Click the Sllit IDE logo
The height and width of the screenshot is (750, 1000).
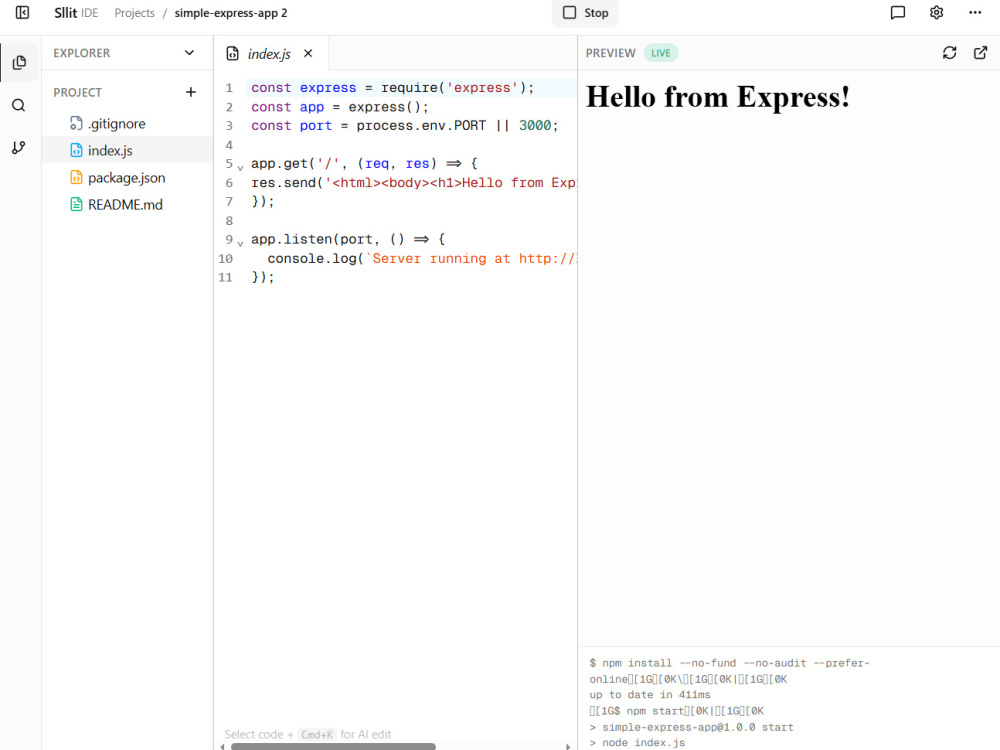click(x=76, y=13)
